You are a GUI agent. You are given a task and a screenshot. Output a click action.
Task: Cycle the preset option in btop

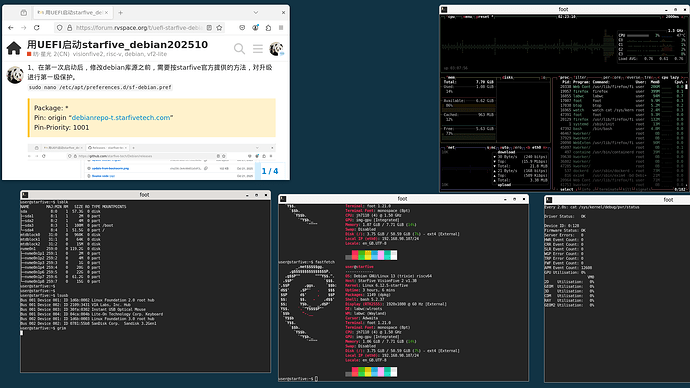pos(485,17)
